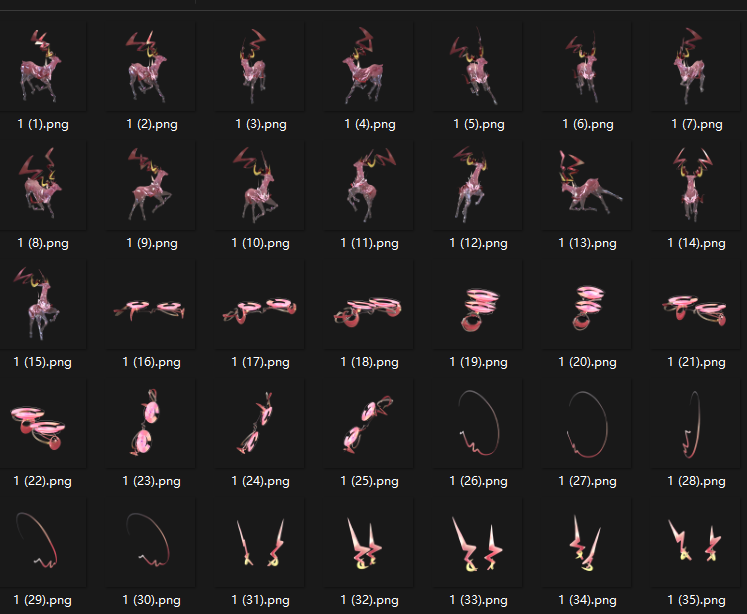The image size is (747, 614).
Task: Open the 1 (9).png deer thumbnail
Action: (152, 186)
